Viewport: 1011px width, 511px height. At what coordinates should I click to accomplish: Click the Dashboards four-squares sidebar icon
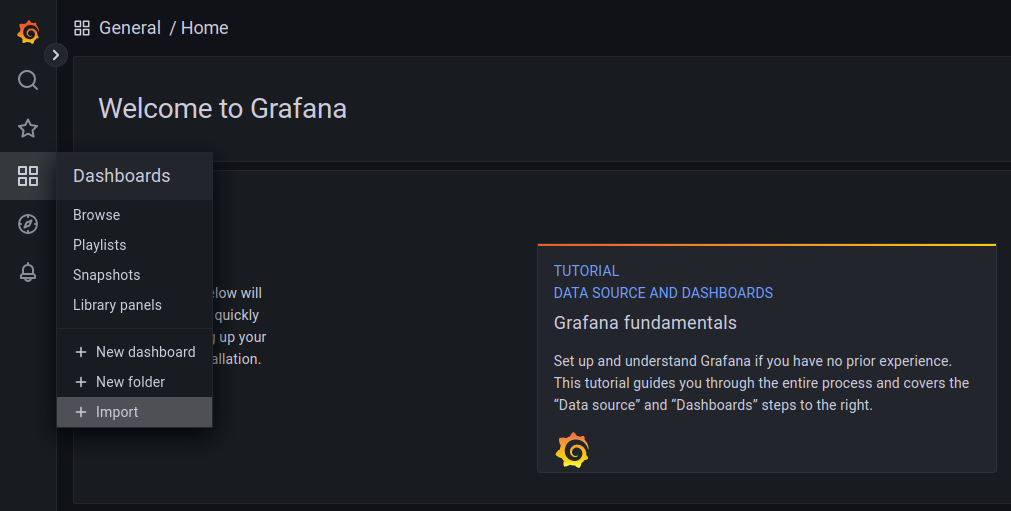28,177
